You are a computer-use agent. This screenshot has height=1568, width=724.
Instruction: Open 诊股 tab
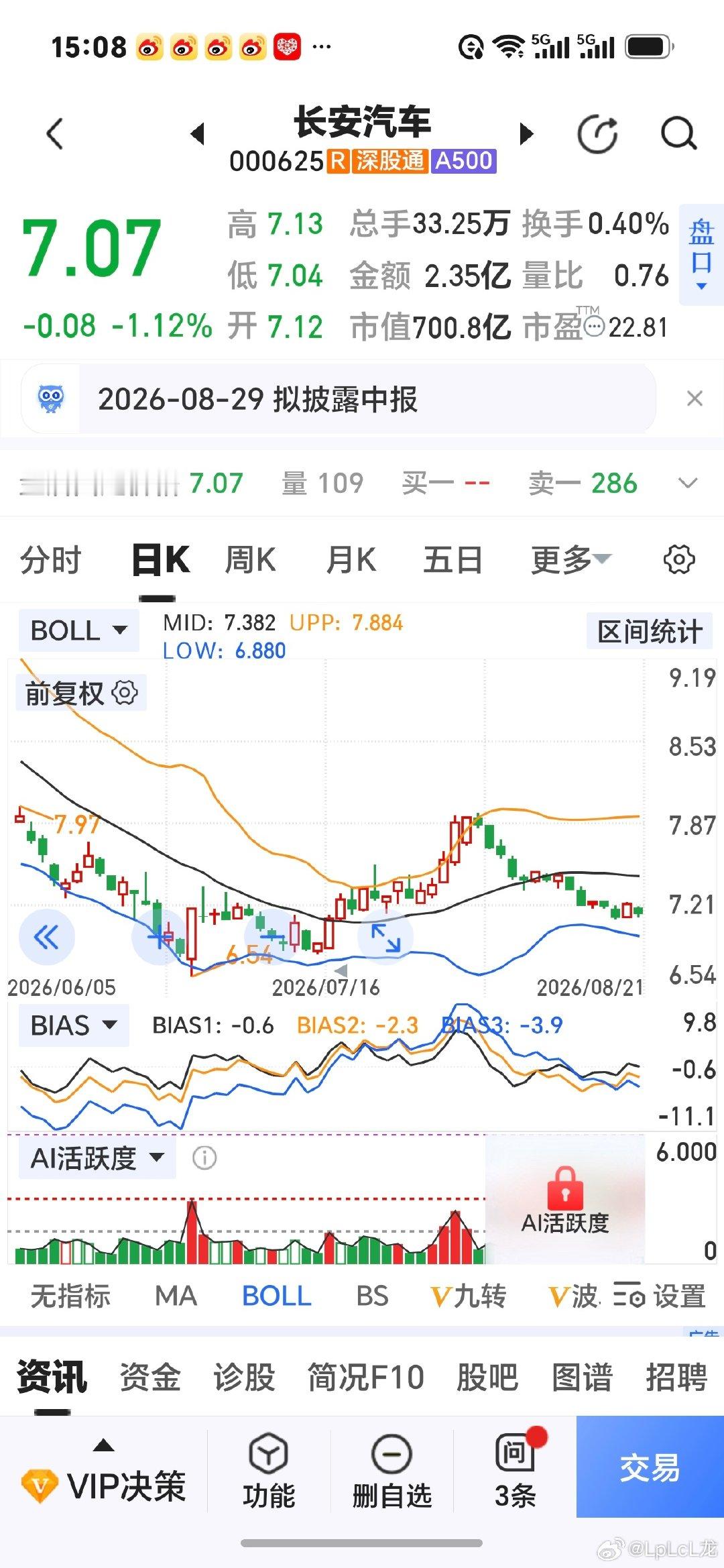click(245, 1377)
